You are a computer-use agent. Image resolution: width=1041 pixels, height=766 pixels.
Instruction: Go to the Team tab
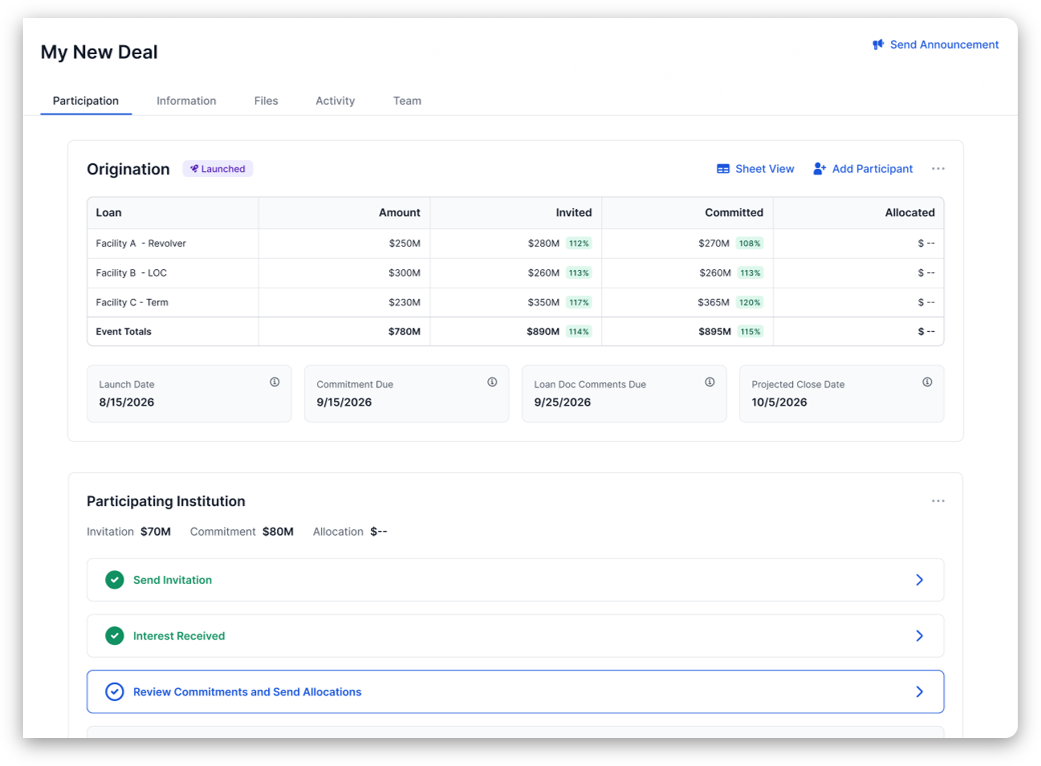coord(407,101)
